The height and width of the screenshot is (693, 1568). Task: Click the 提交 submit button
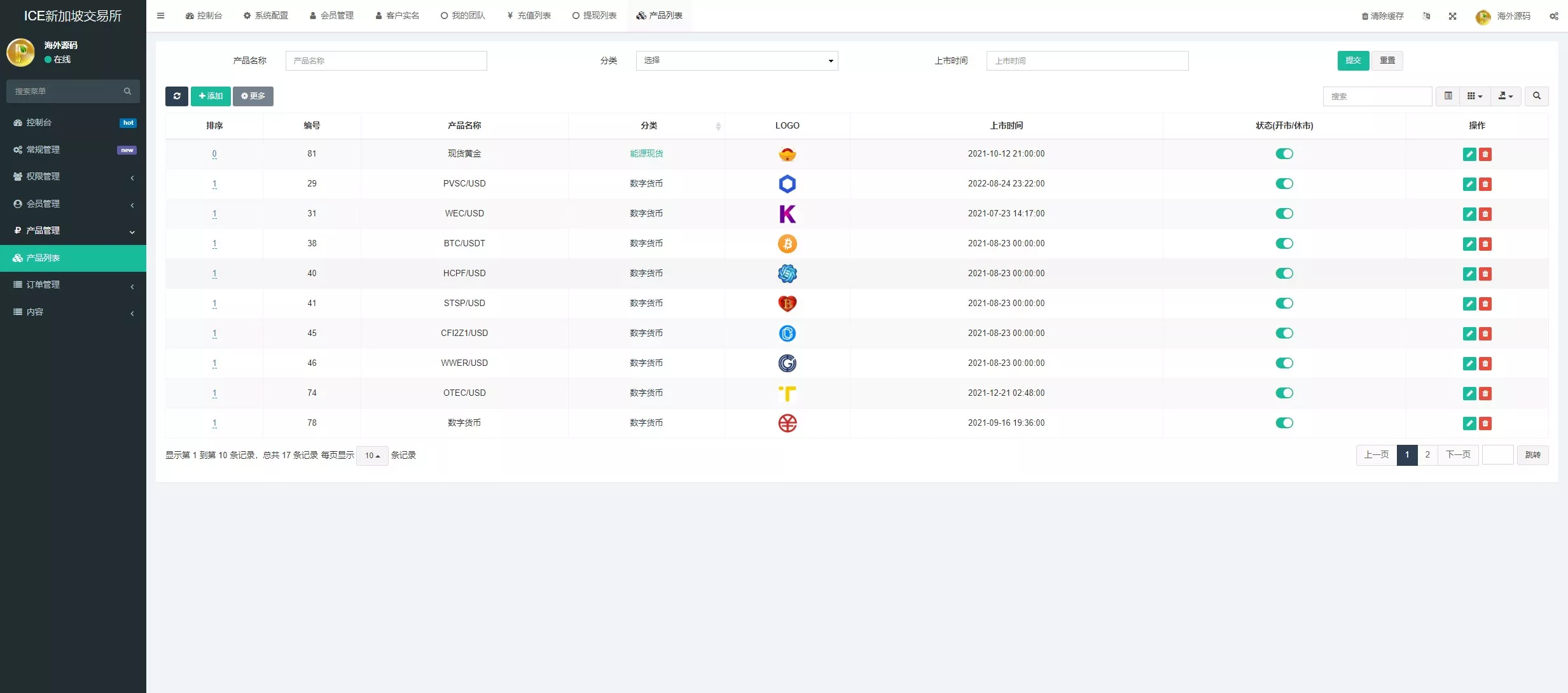pos(1354,60)
